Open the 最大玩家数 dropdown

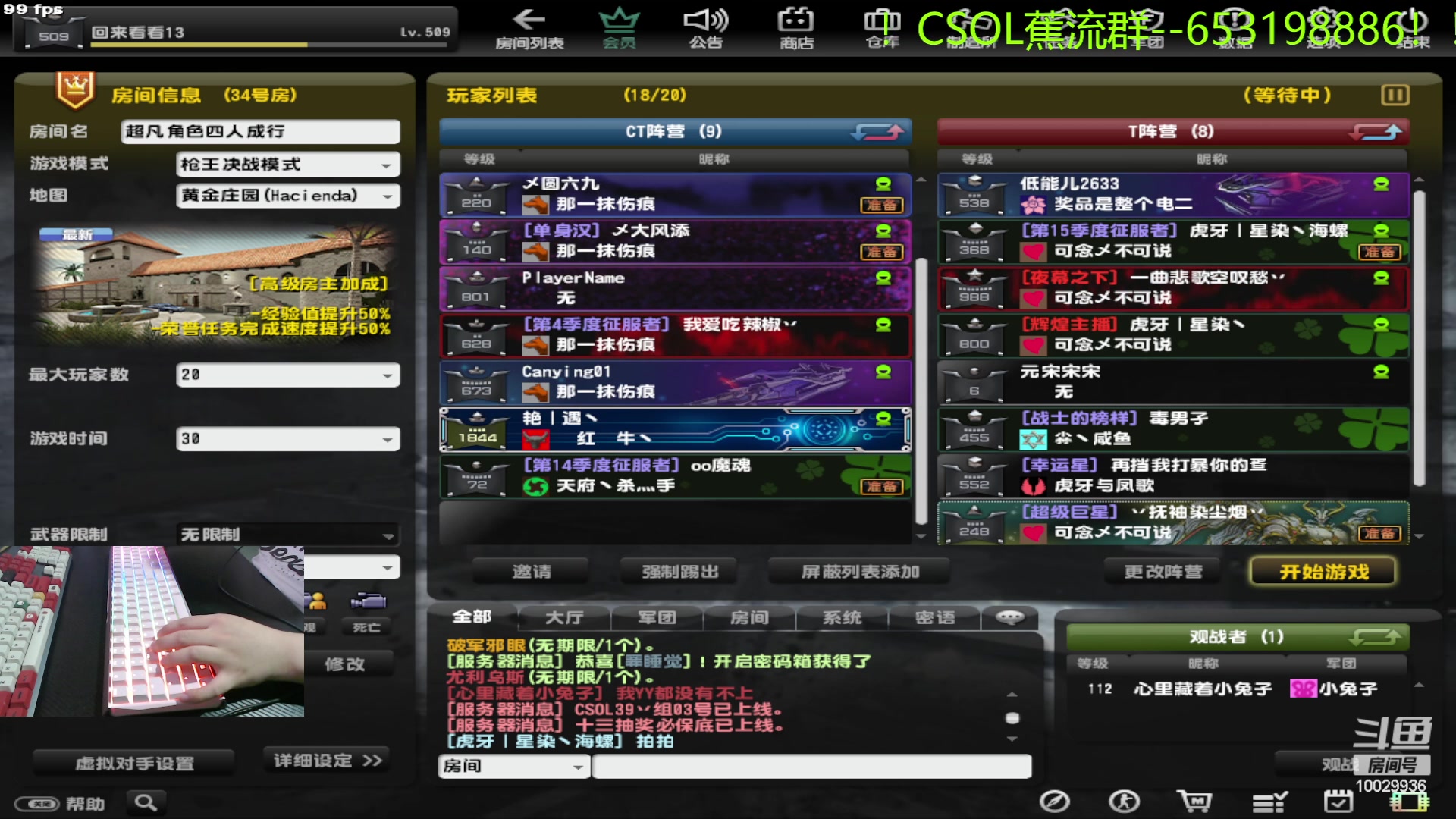[287, 375]
